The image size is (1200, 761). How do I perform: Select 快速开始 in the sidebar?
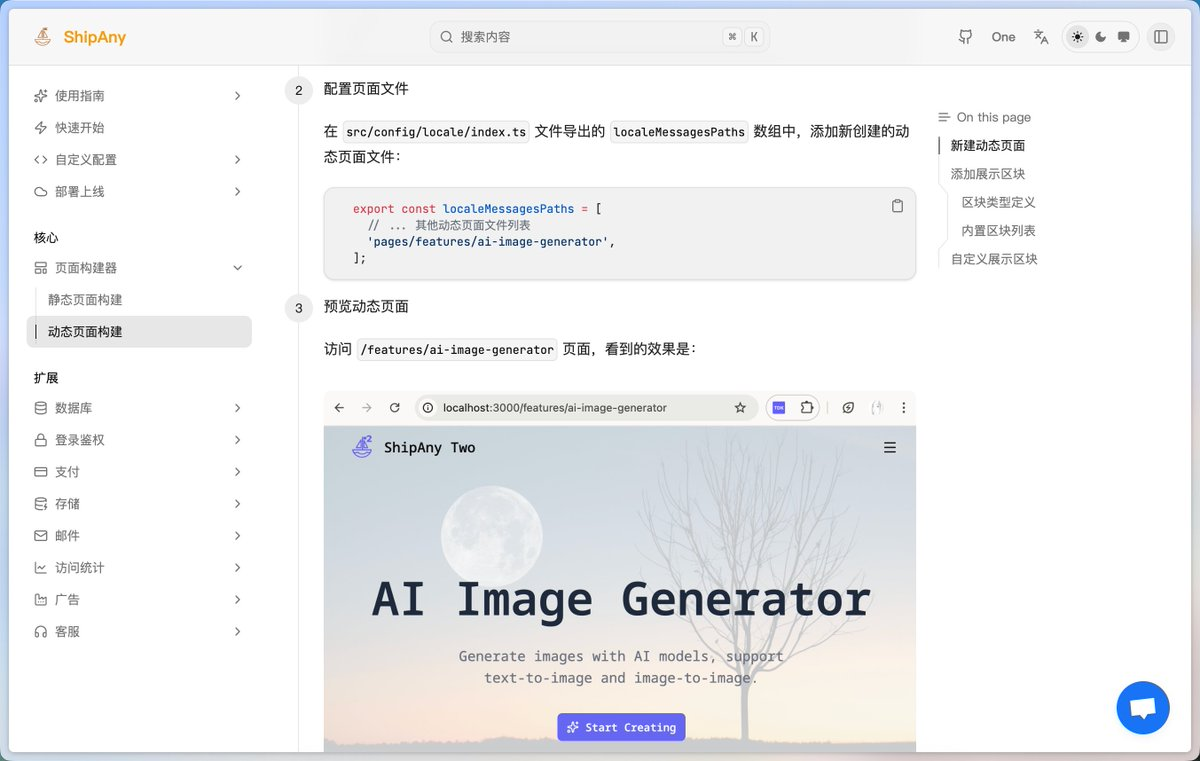[x=79, y=128]
